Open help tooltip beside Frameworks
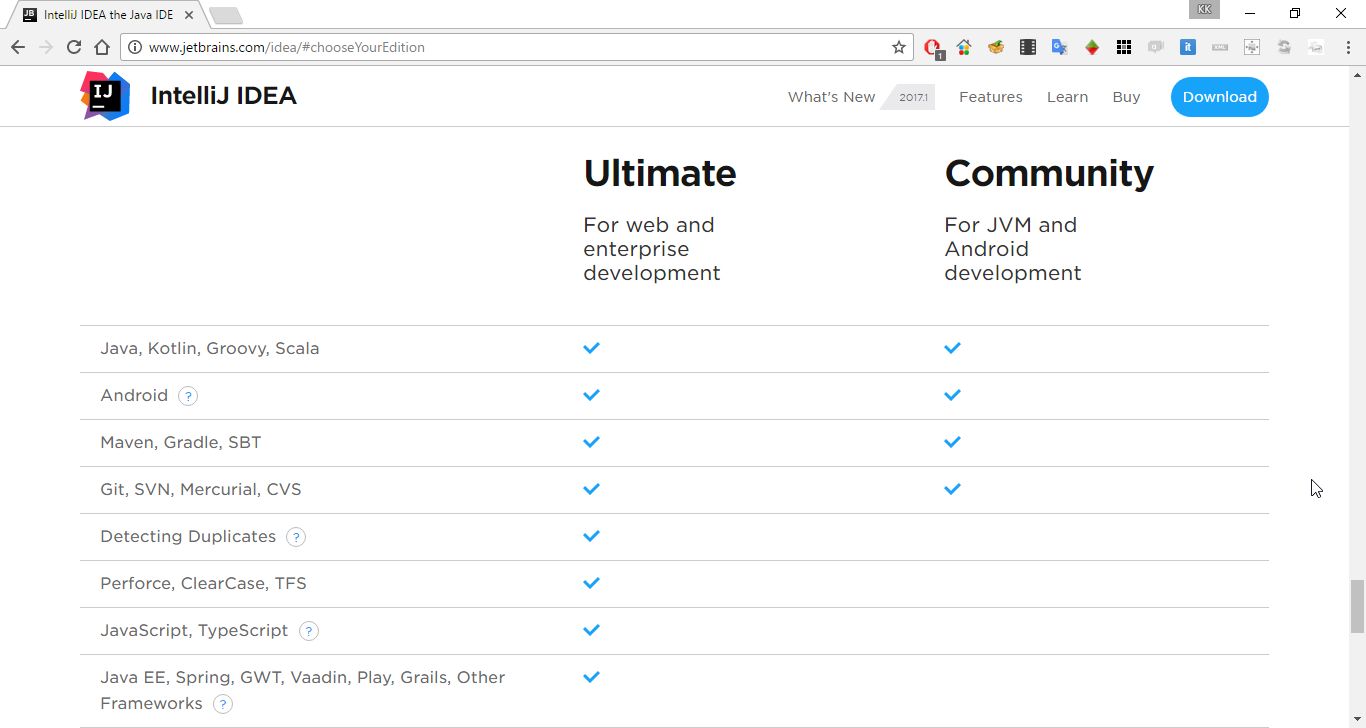1366x728 pixels. click(223, 704)
